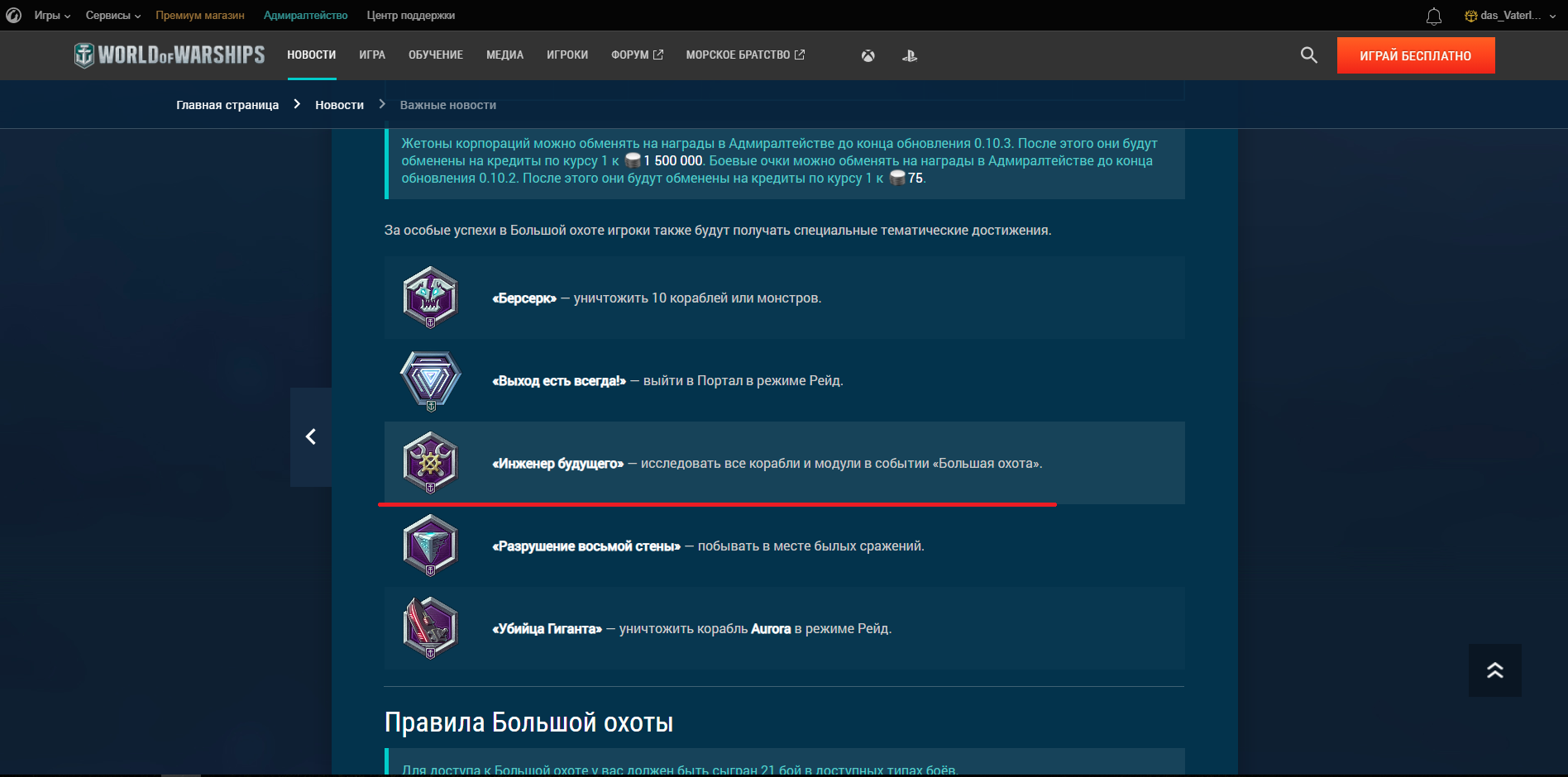Click the Разрушение восьмой стены achievement icon
The width and height of the screenshot is (1568, 777).
[430, 546]
